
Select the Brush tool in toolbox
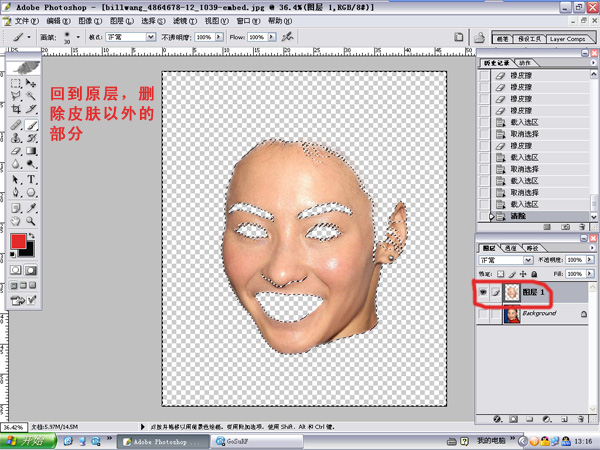point(31,125)
